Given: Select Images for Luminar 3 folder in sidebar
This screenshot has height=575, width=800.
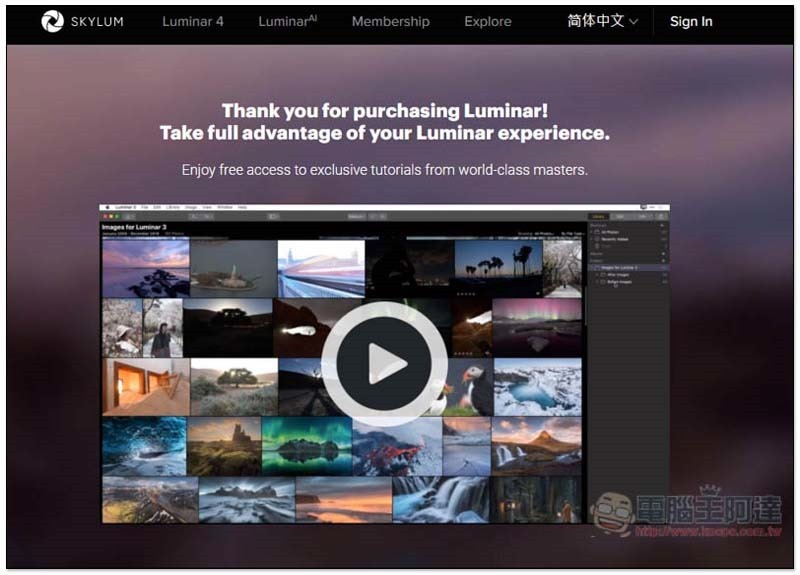Looking at the screenshot, I should coord(622,268).
